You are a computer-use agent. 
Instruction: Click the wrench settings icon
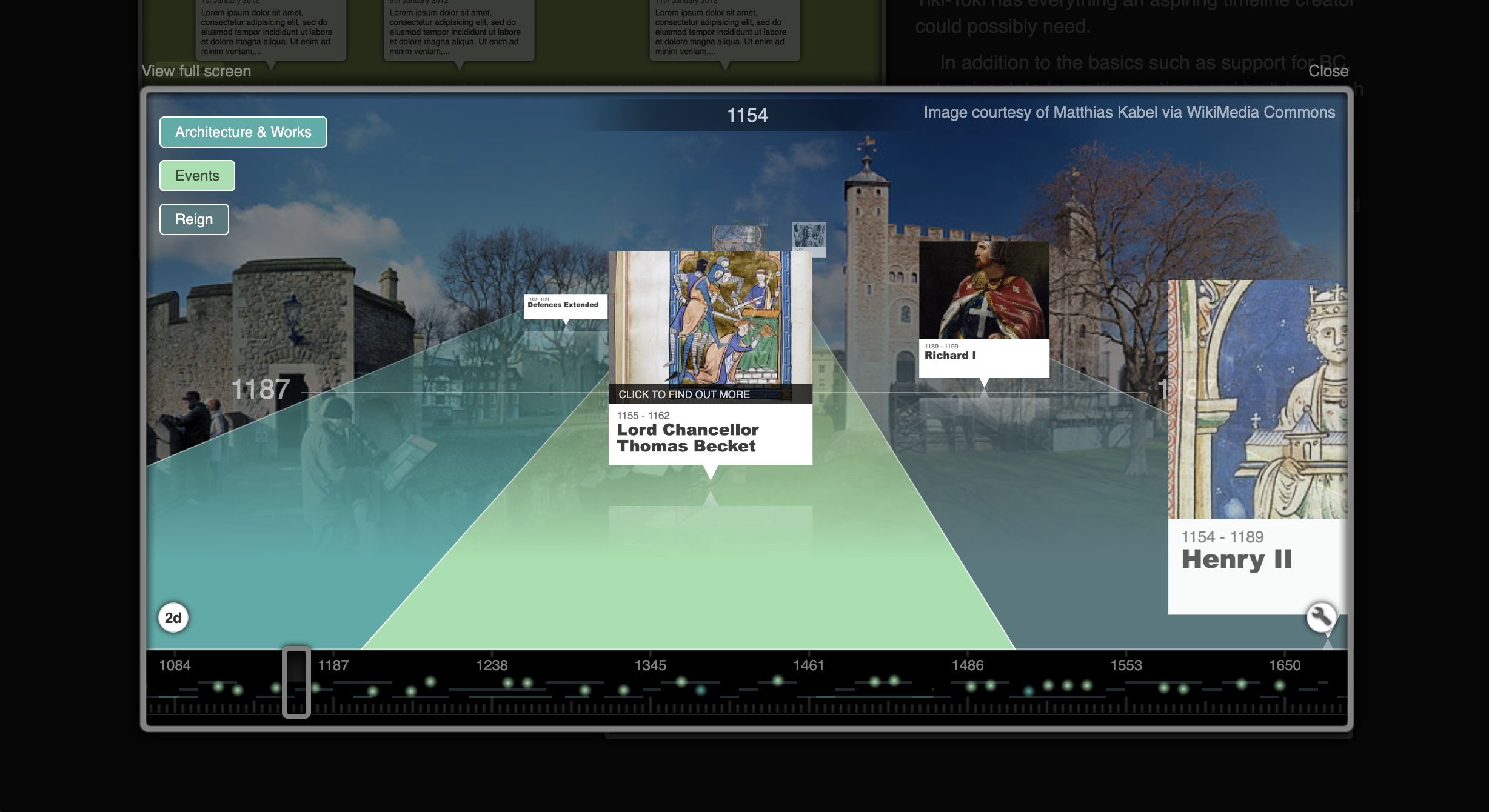pos(1320,617)
